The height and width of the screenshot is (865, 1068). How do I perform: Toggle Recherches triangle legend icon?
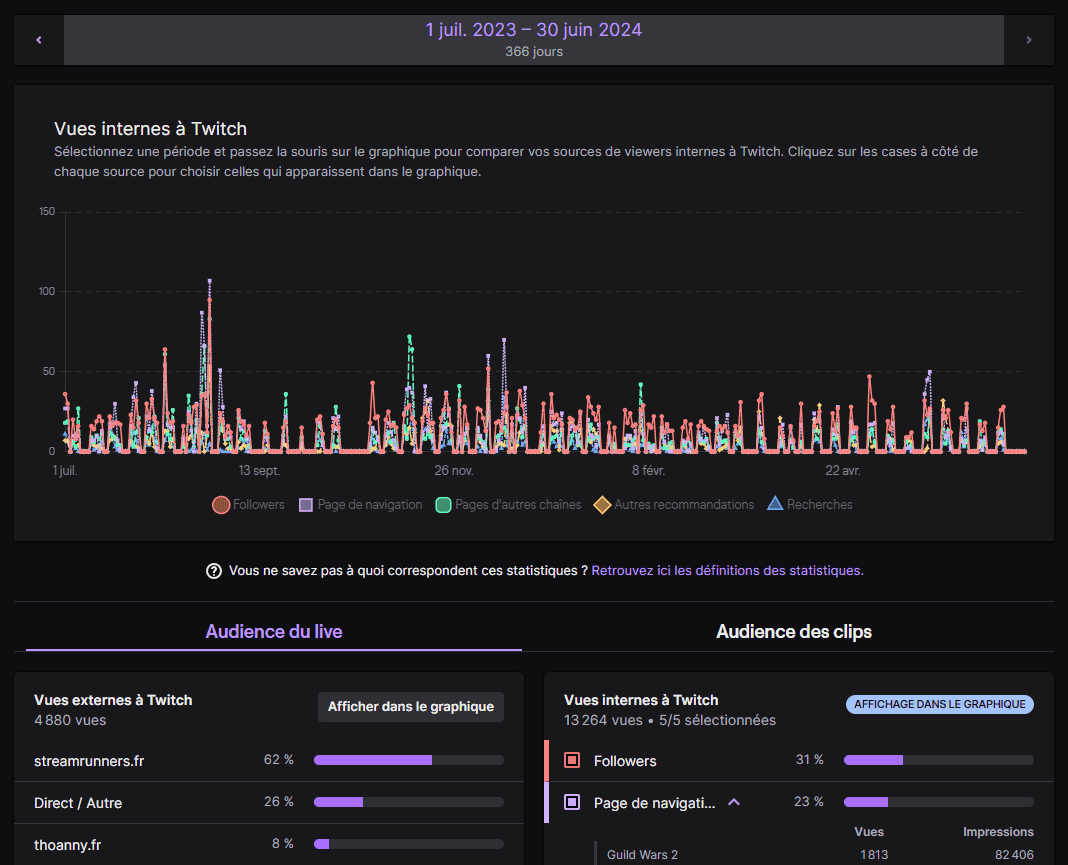tap(775, 505)
